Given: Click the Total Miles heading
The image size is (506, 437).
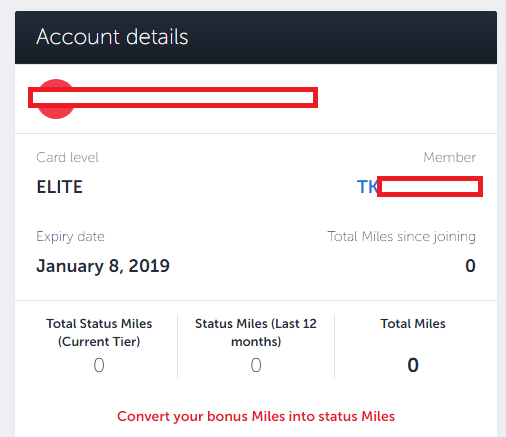Looking at the screenshot, I should [413, 324].
